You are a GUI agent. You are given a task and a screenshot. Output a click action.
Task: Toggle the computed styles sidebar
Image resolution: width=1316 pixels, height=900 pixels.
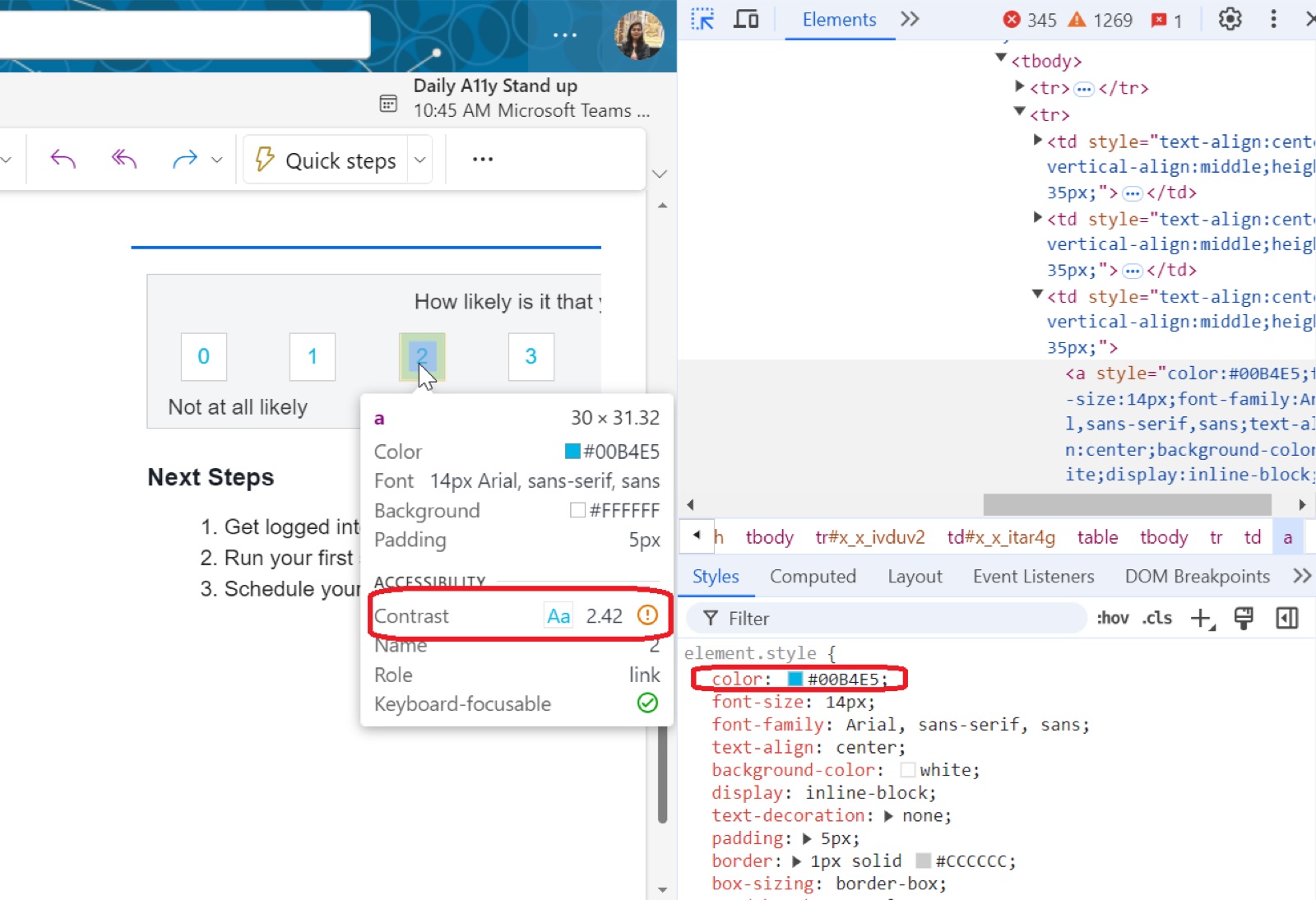[1286, 618]
